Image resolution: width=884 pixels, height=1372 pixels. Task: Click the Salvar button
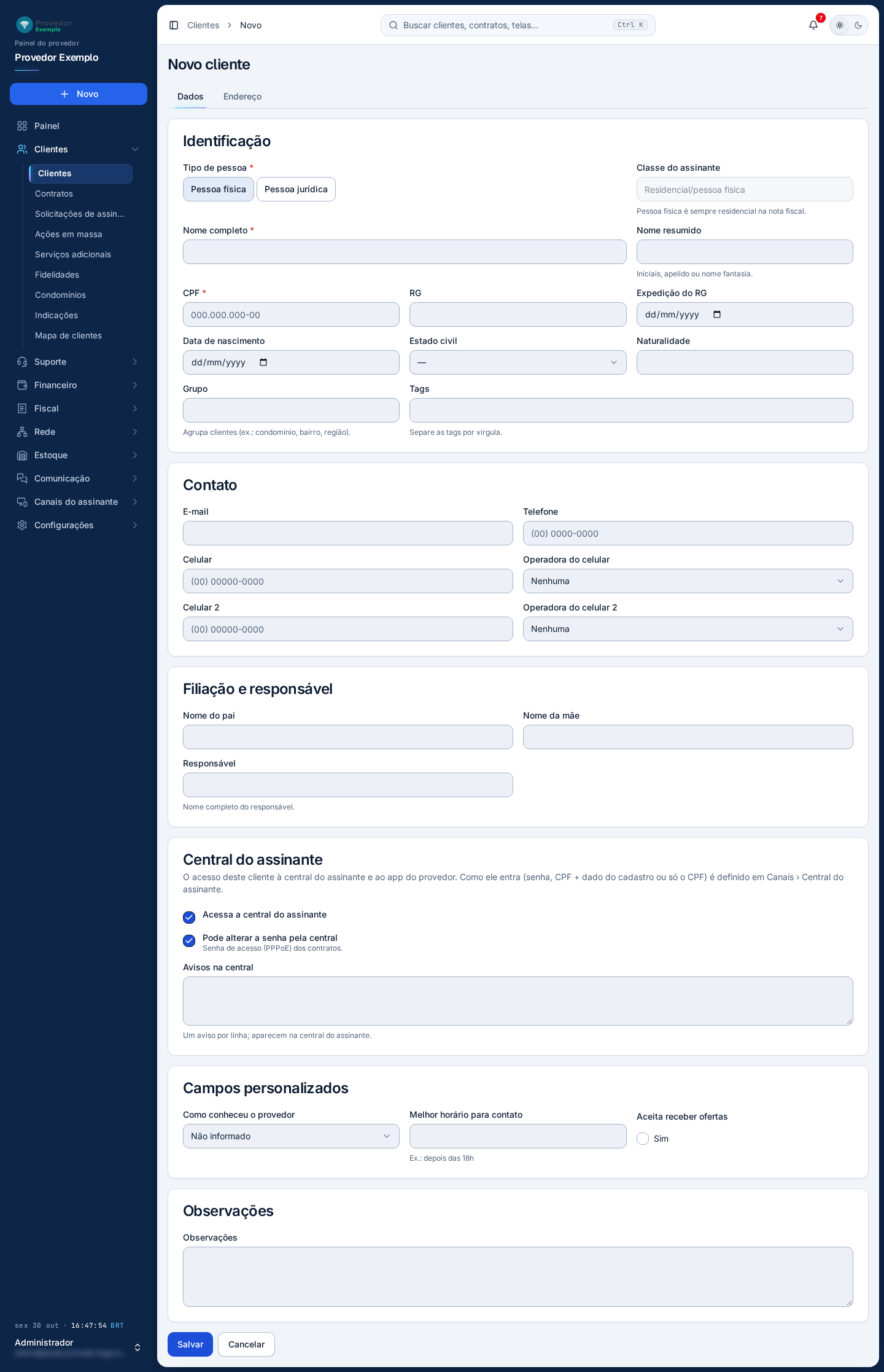pos(190,1344)
